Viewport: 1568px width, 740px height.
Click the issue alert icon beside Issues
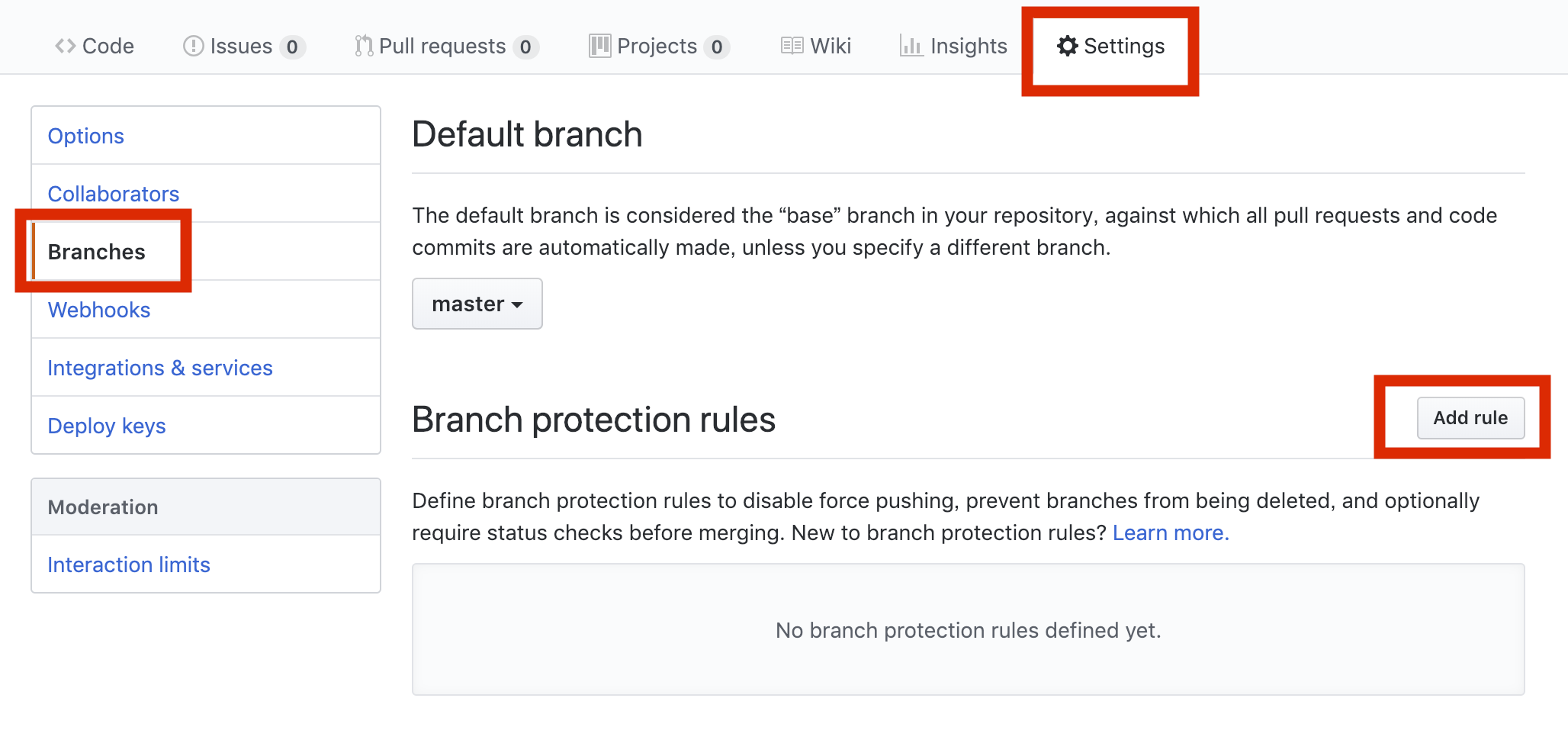(x=192, y=45)
